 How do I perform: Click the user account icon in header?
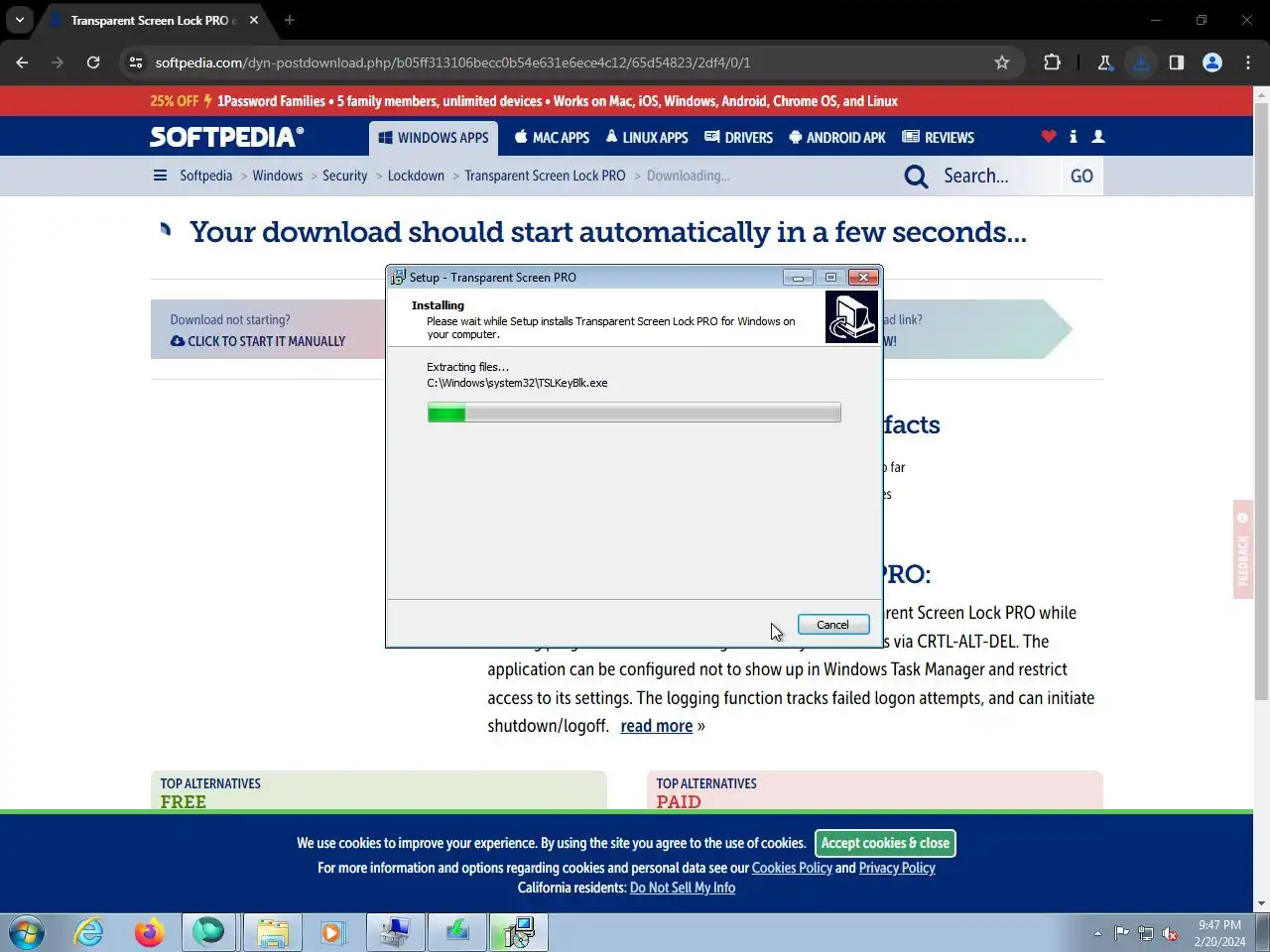coord(1098,137)
